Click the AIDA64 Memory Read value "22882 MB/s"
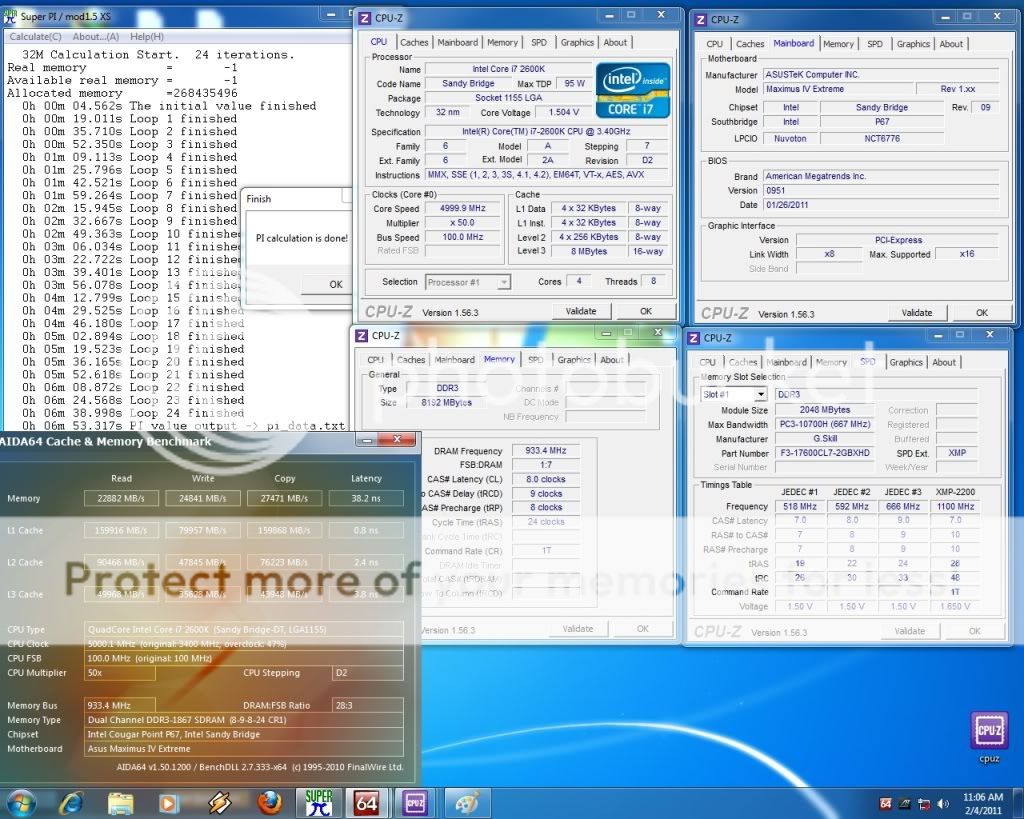Viewport: 1024px width, 819px height. 121,498
